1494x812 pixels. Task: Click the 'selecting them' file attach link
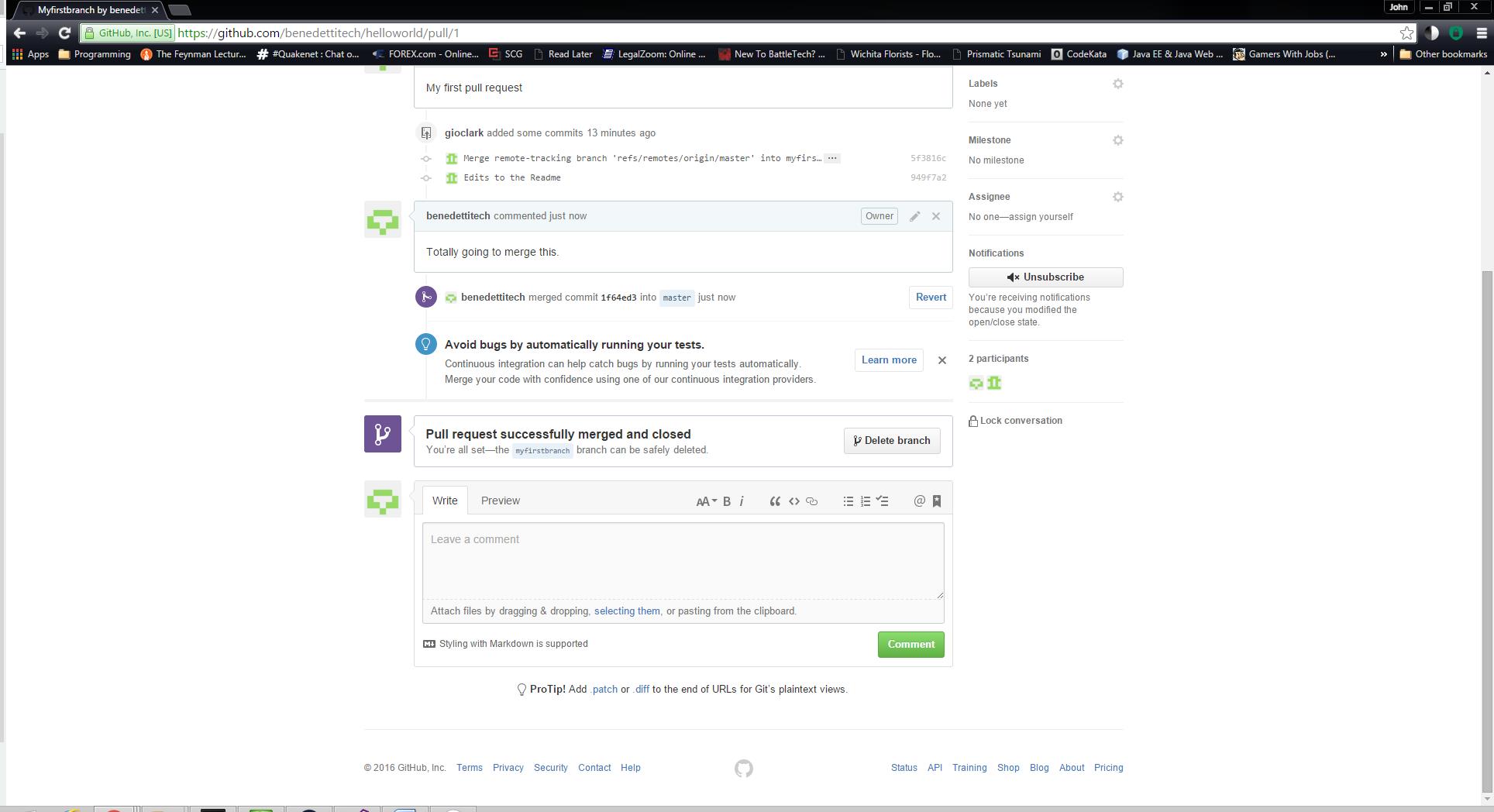point(627,611)
